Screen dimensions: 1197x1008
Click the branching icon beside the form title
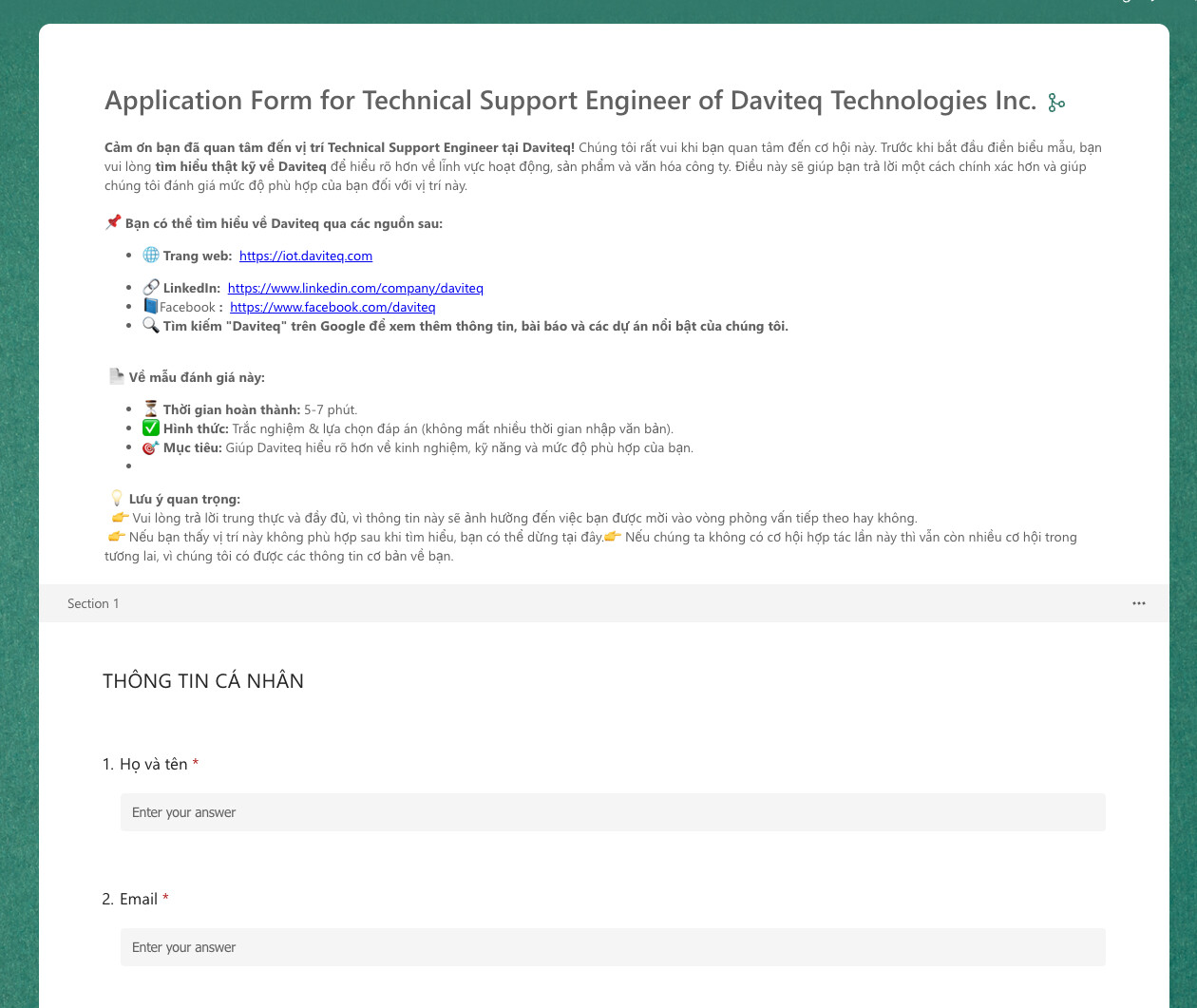(x=1055, y=103)
